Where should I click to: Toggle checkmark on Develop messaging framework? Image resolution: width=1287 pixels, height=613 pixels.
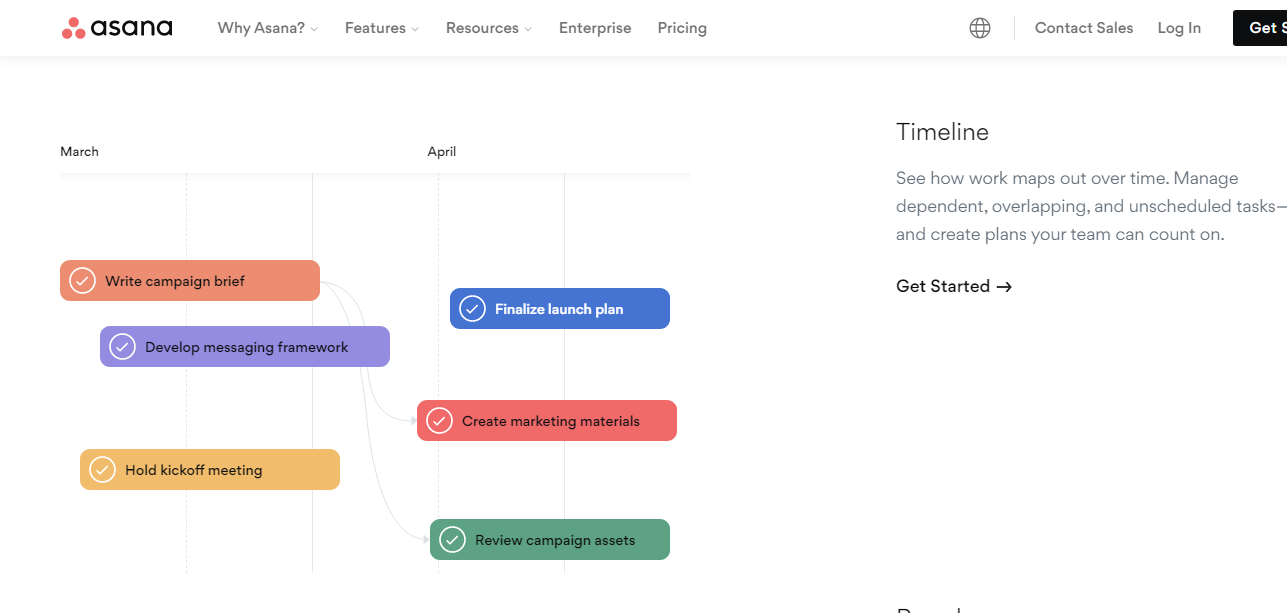tap(122, 347)
